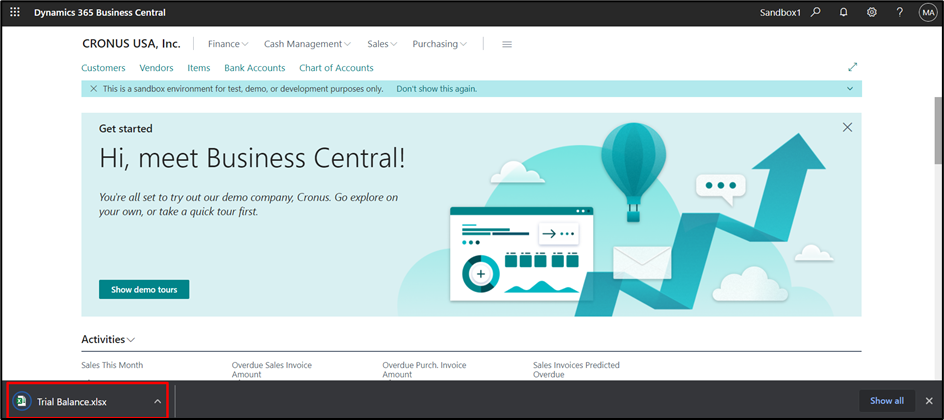Open the Customers list
This screenshot has height=420, width=944.
[104, 68]
